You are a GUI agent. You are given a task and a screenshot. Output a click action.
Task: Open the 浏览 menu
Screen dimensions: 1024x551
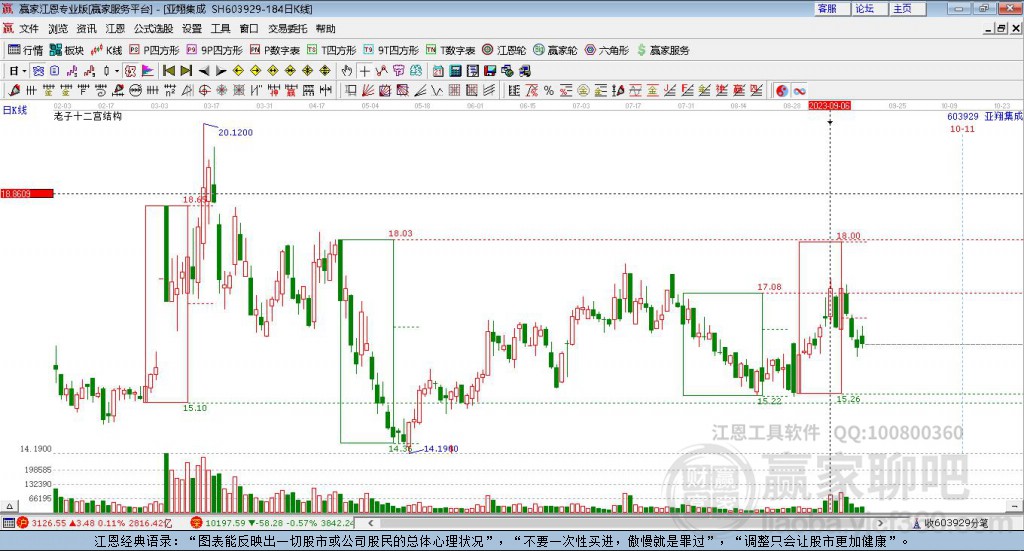pos(57,29)
